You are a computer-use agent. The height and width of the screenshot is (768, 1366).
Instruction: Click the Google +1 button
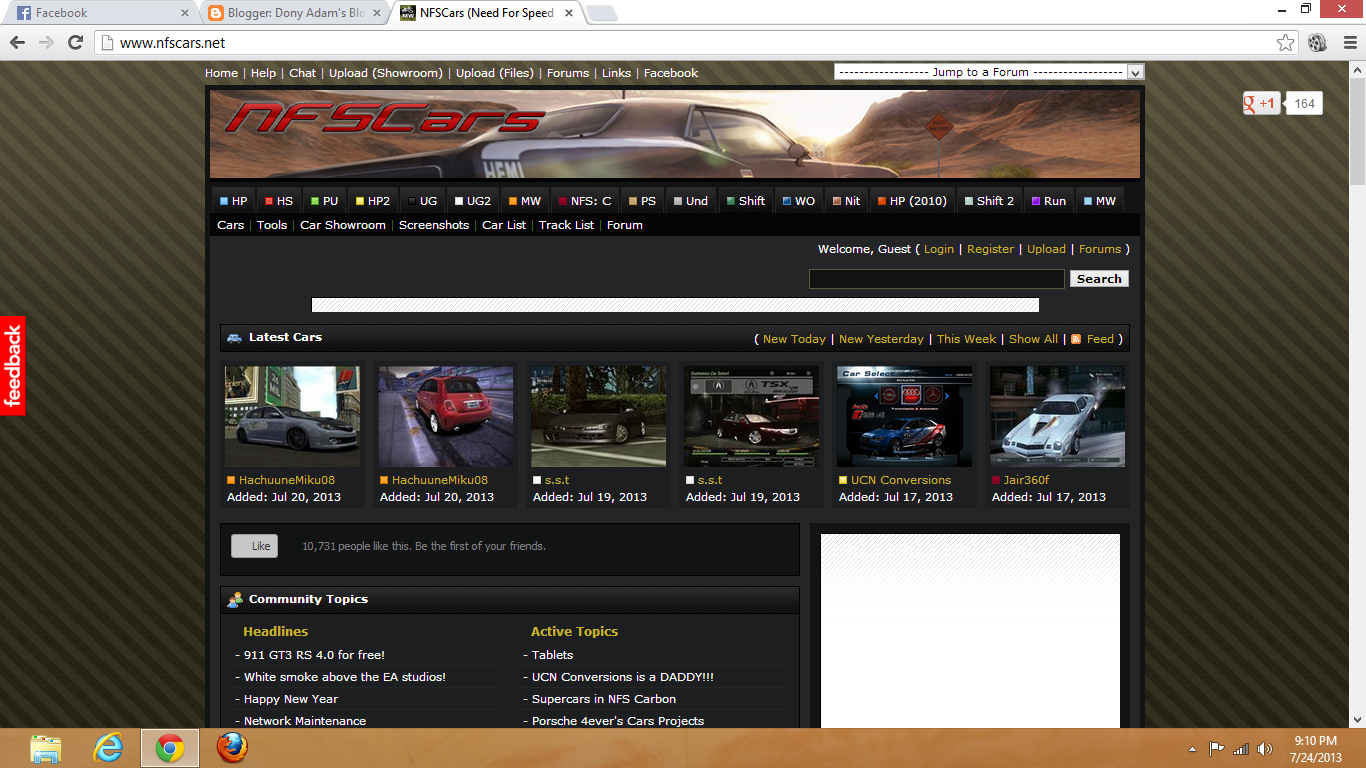click(x=1261, y=103)
